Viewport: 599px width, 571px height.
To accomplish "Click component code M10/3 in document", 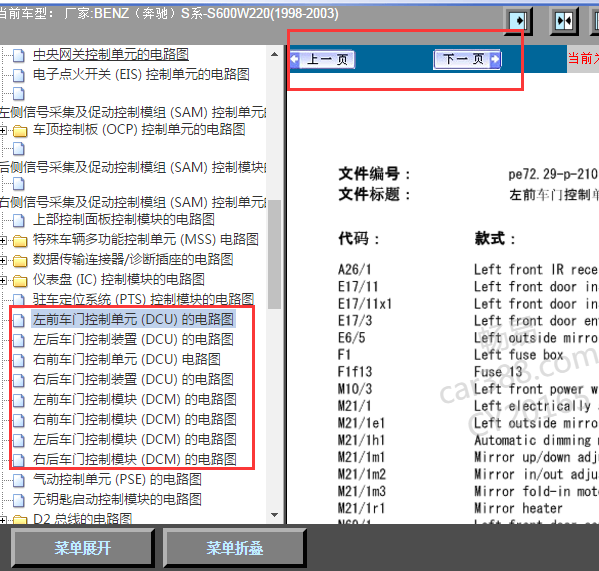I will pos(355,389).
